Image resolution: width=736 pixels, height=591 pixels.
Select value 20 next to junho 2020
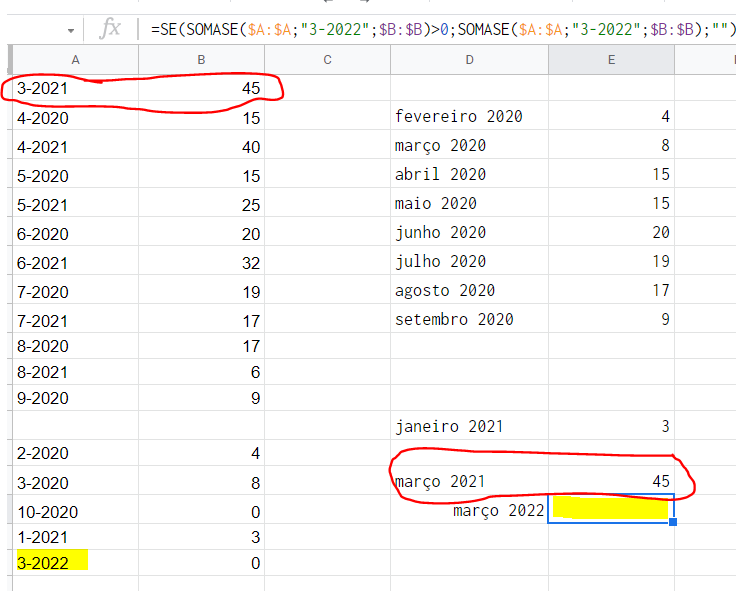pyautogui.click(x=611, y=232)
